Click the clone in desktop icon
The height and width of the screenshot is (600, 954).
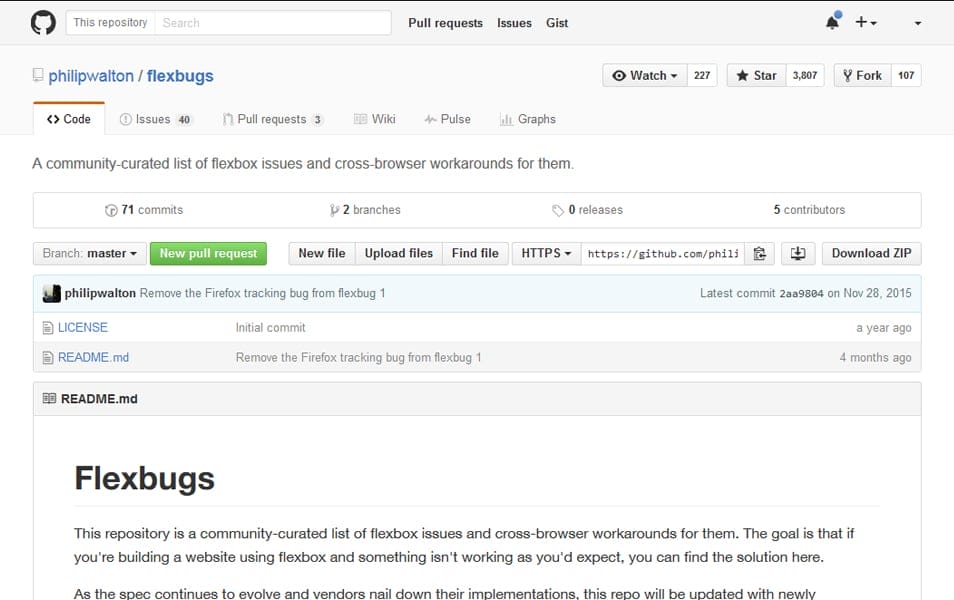[x=798, y=253]
